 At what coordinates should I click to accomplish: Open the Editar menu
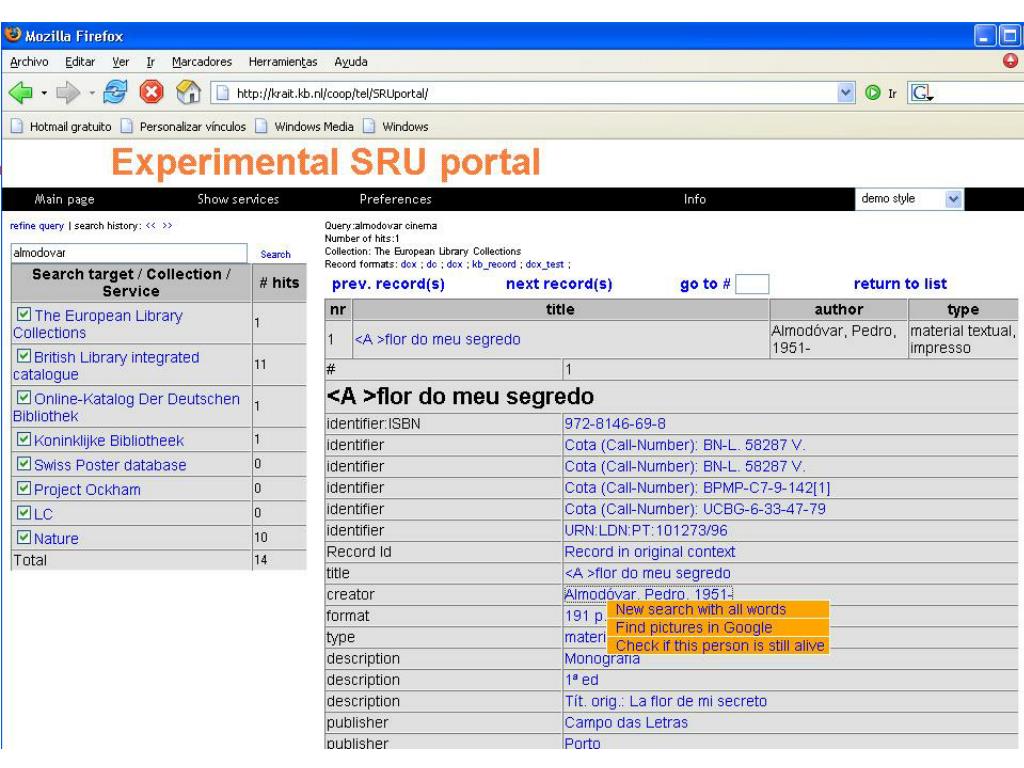(80, 61)
